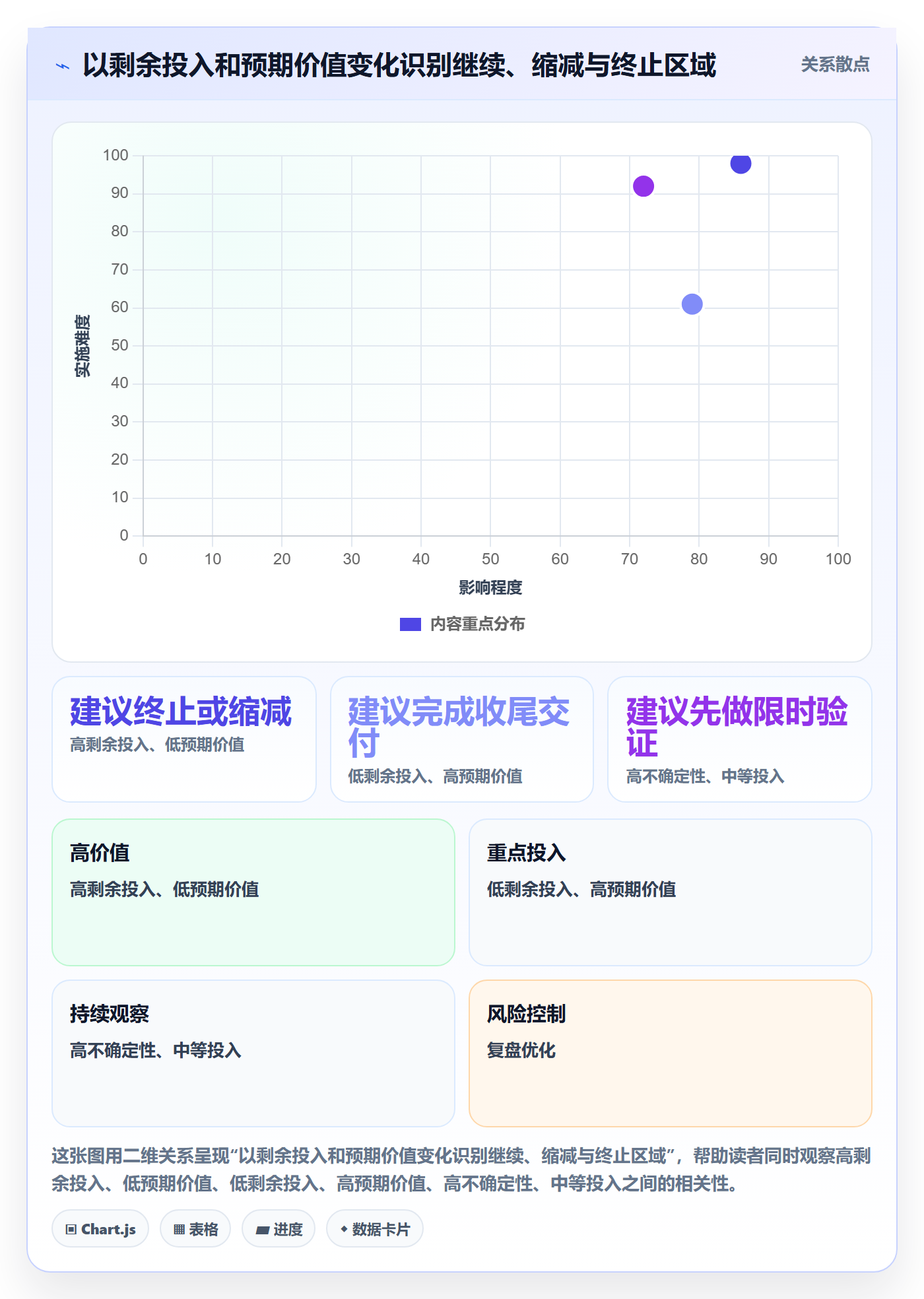Click the 内容重点分布 legend label

coord(477,624)
